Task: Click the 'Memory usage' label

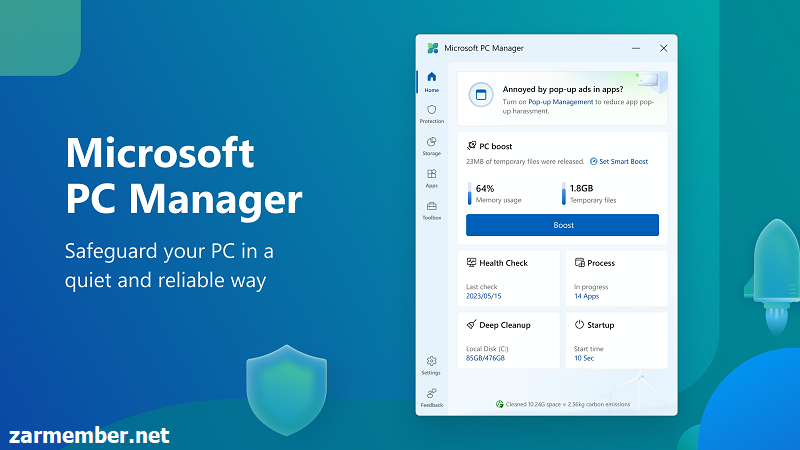Action: click(x=498, y=200)
